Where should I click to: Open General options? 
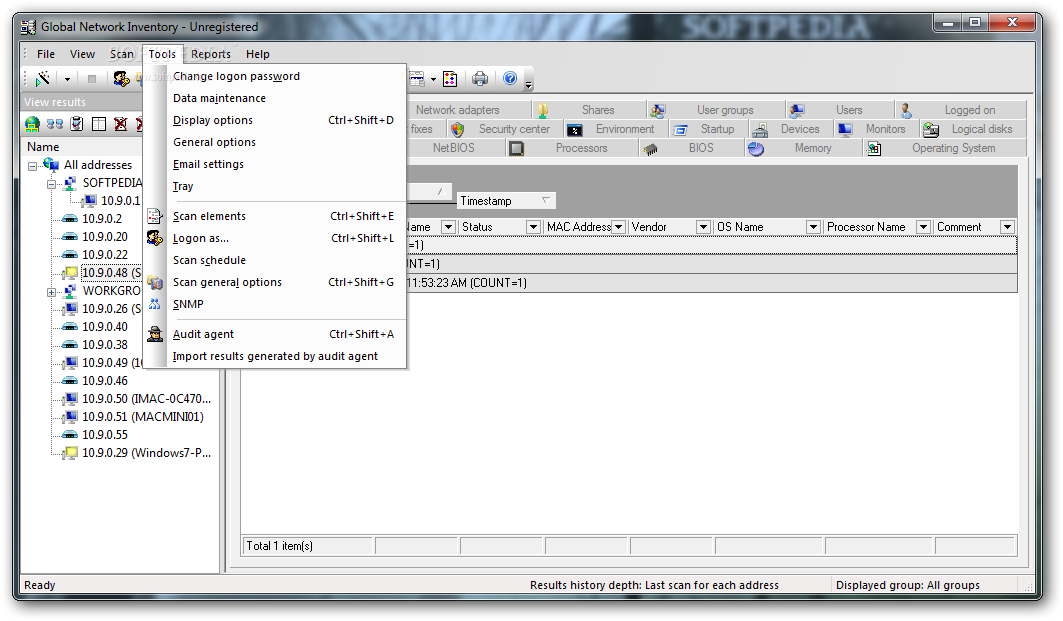275,142
